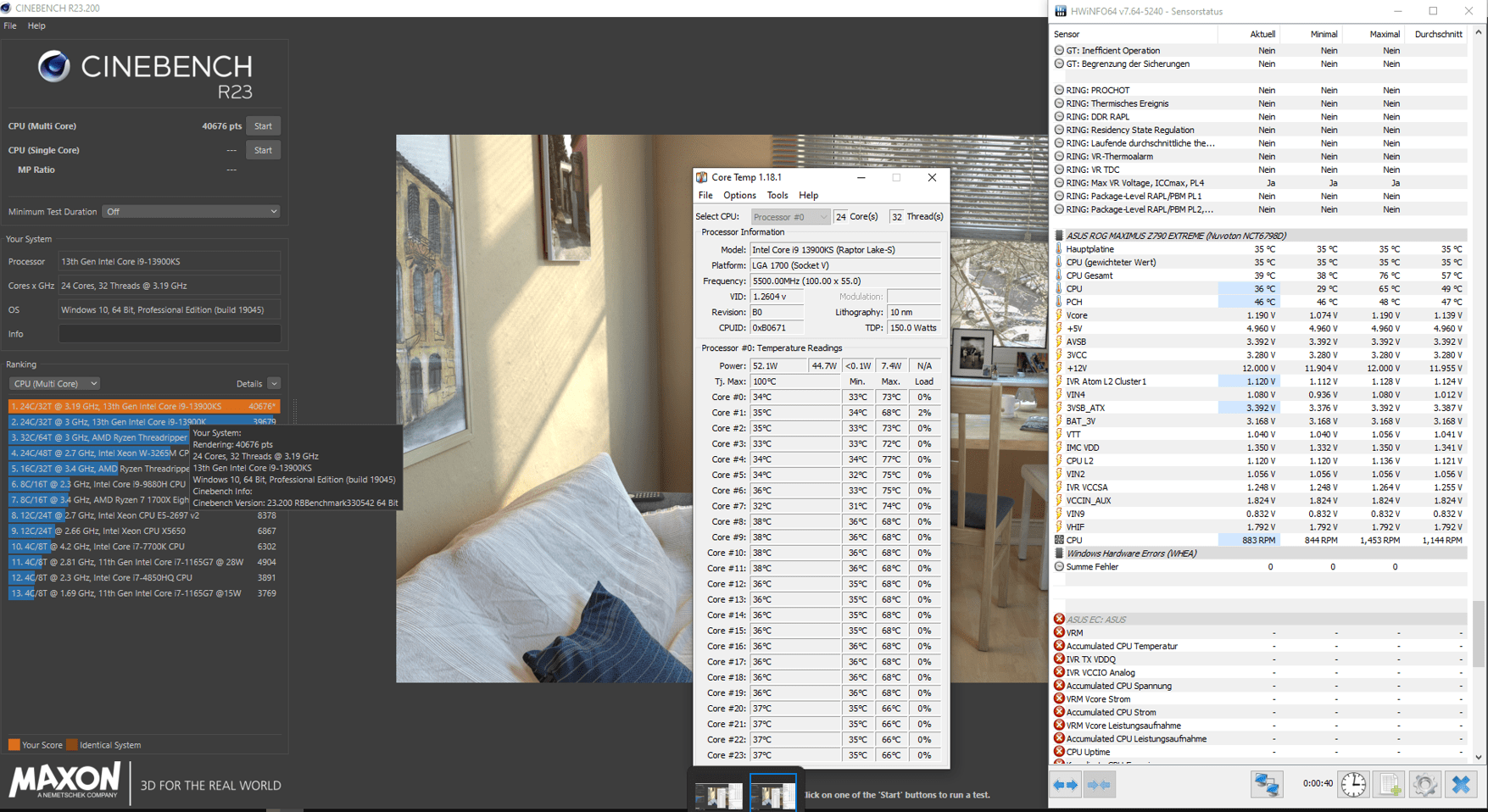Viewport: 1488px width, 812px height.
Task: Open Cinebench Help menu
Action: pyautogui.click(x=36, y=25)
